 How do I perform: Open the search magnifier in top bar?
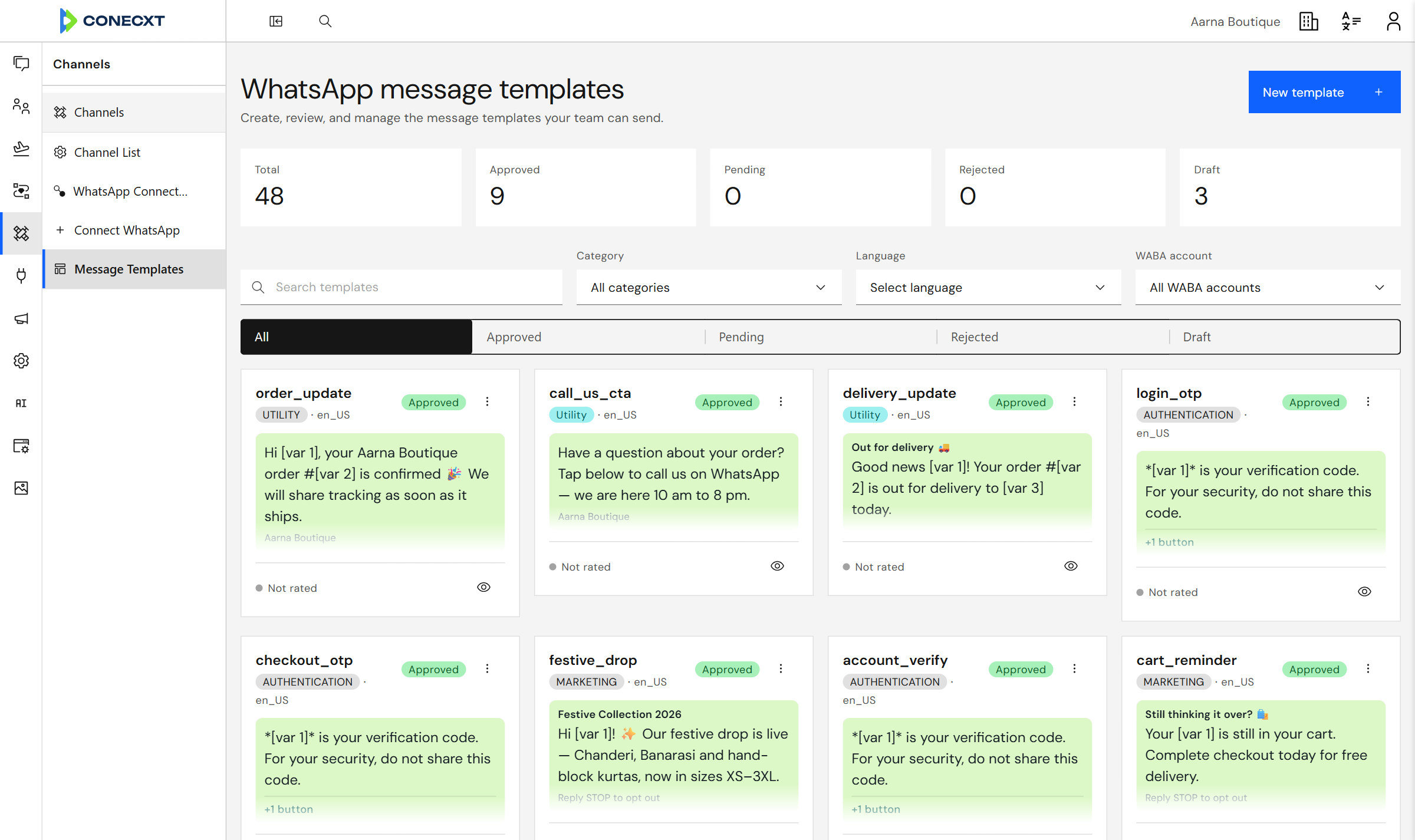click(x=325, y=21)
